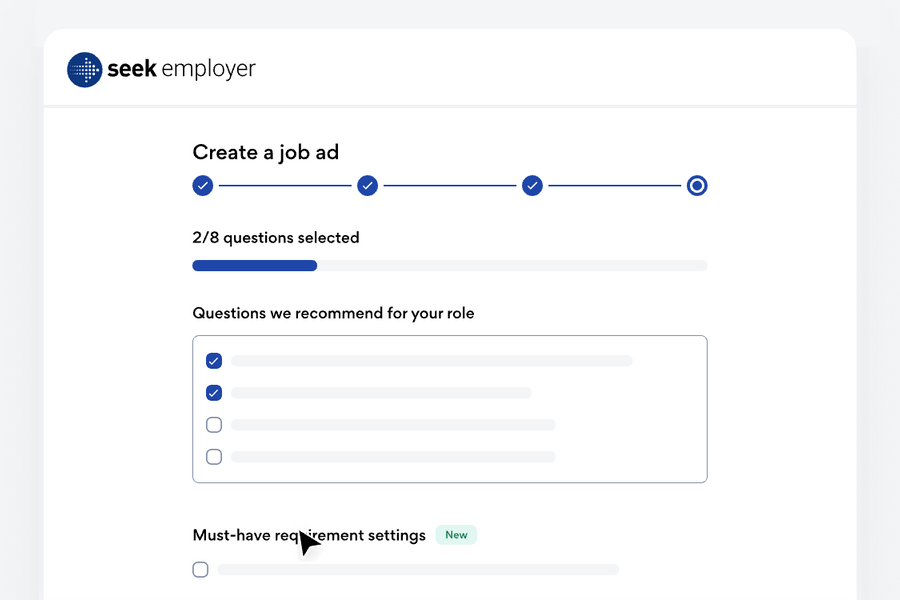Viewport: 900px width, 600px height.
Task: Check the must-have requirement settings checkbox
Action: tap(201, 570)
